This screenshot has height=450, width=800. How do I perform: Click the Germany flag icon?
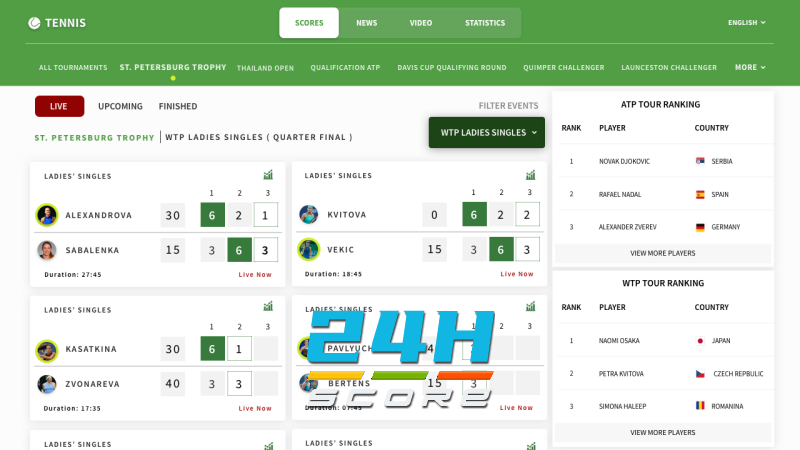(700, 227)
